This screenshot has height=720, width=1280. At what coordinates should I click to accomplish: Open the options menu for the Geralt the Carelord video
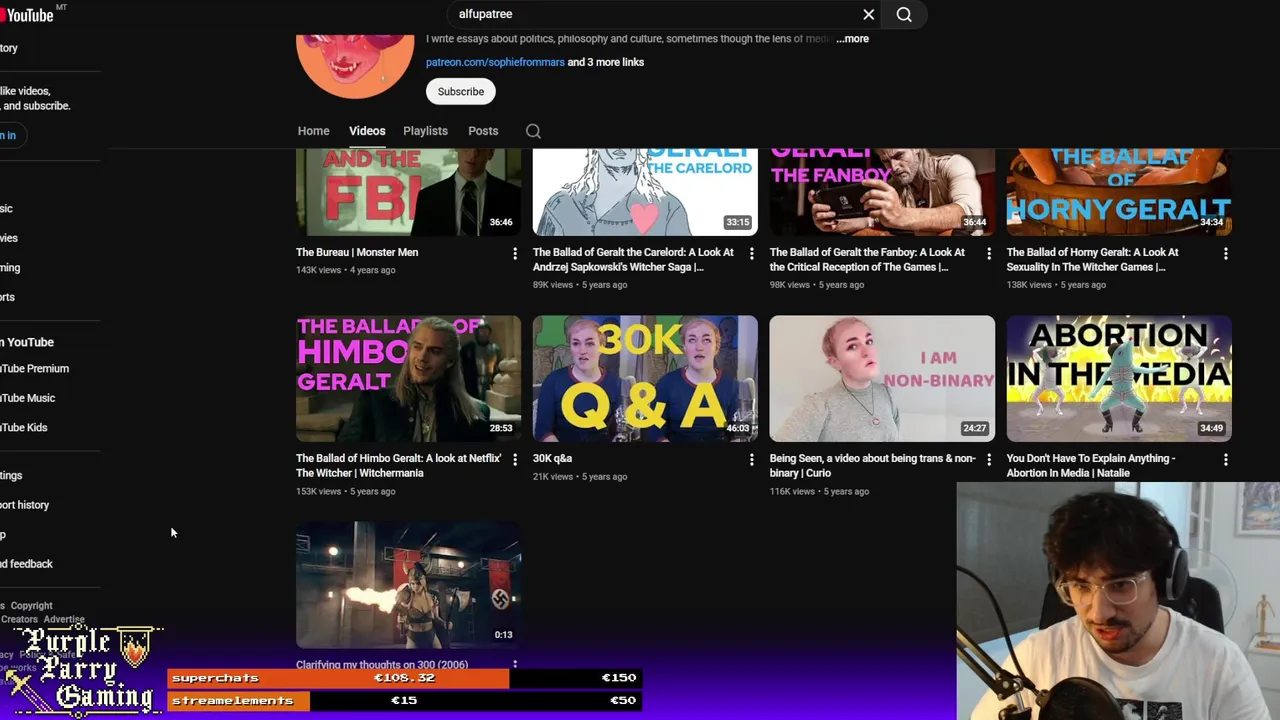click(x=752, y=254)
